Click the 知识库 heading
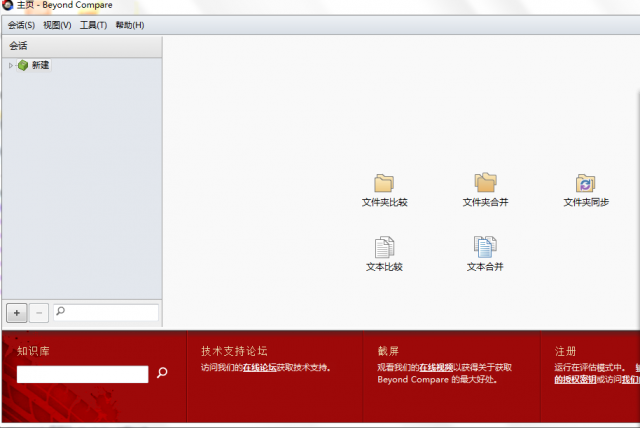 [33, 351]
